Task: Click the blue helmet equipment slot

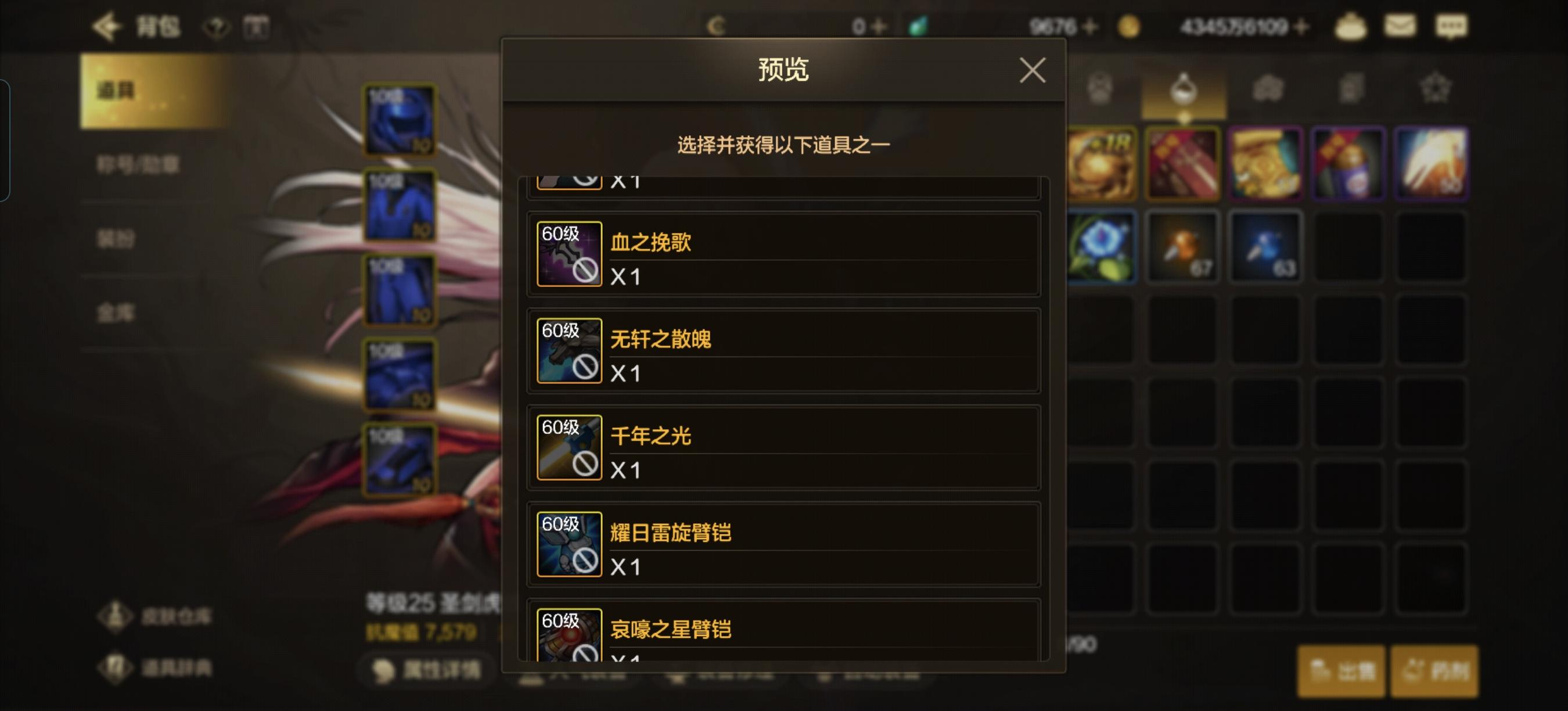Action: pos(400,120)
